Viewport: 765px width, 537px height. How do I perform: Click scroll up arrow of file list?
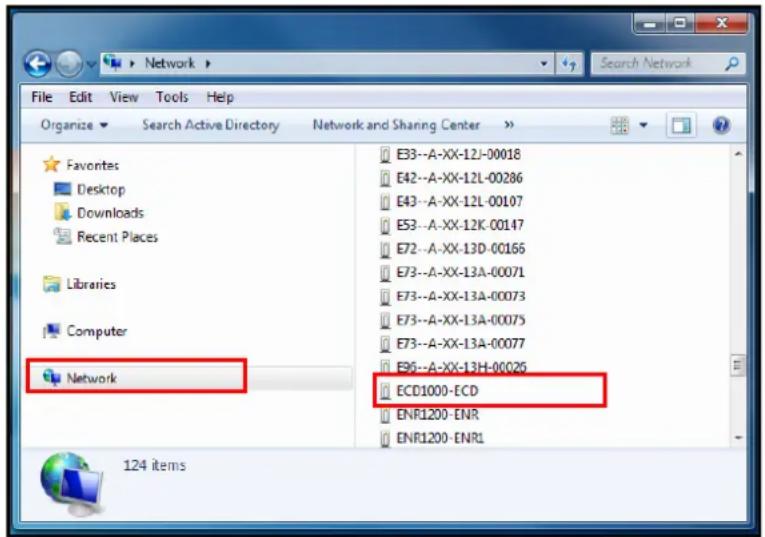(x=738, y=154)
